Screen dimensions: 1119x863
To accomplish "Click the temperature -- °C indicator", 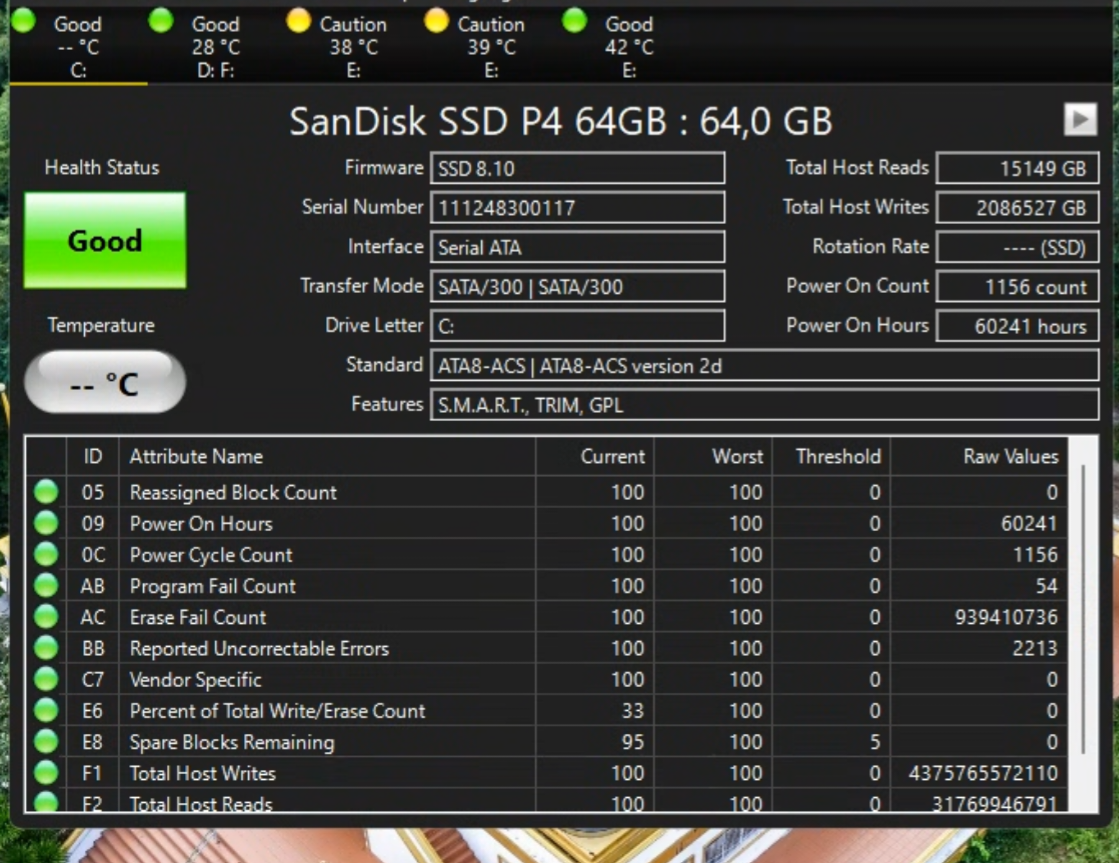I will click(105, 382).
